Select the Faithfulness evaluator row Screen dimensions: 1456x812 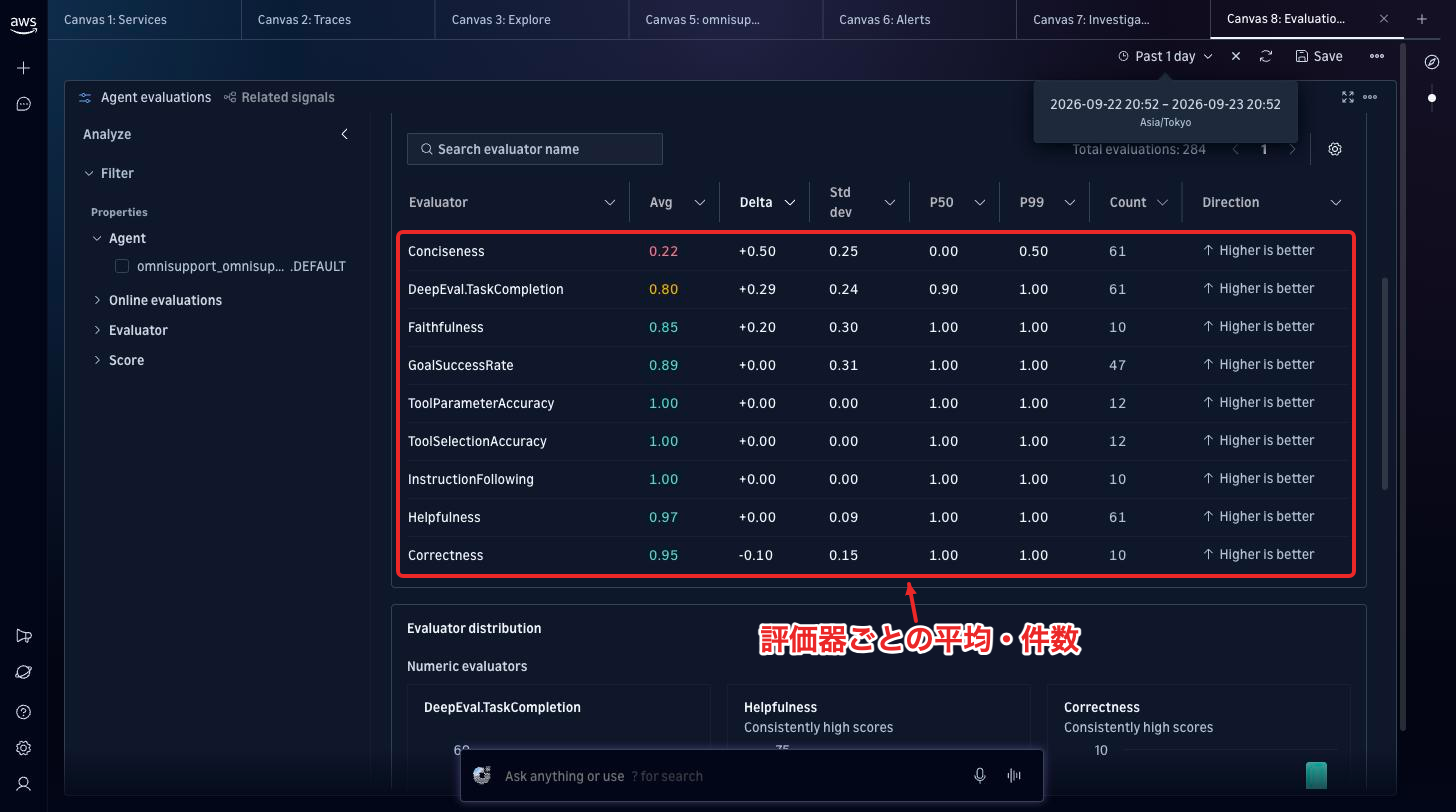click(876, 327)
